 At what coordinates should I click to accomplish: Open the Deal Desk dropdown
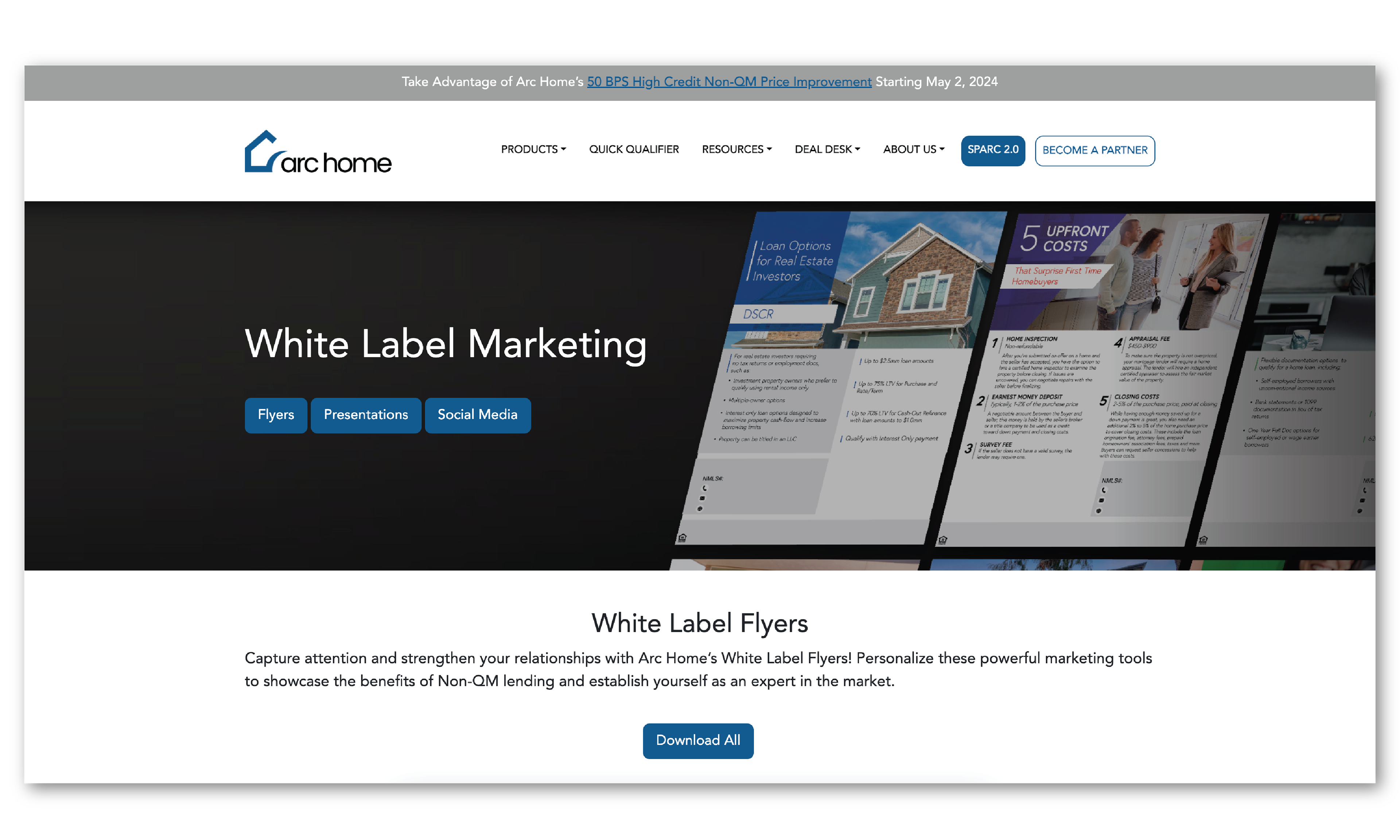827,149
